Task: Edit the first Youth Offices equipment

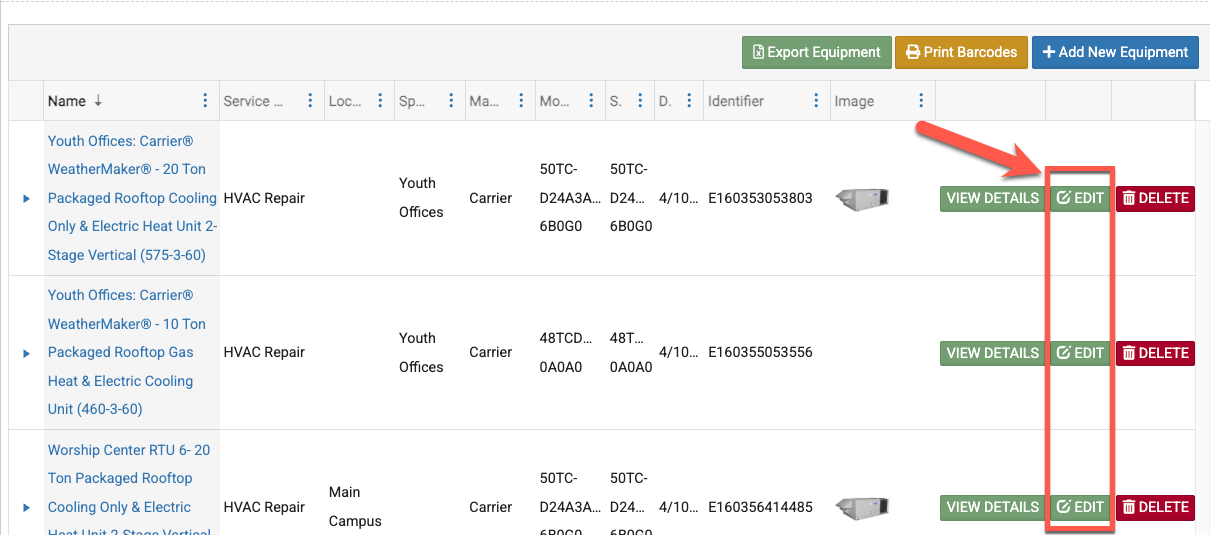Action: coord(1080,198)
